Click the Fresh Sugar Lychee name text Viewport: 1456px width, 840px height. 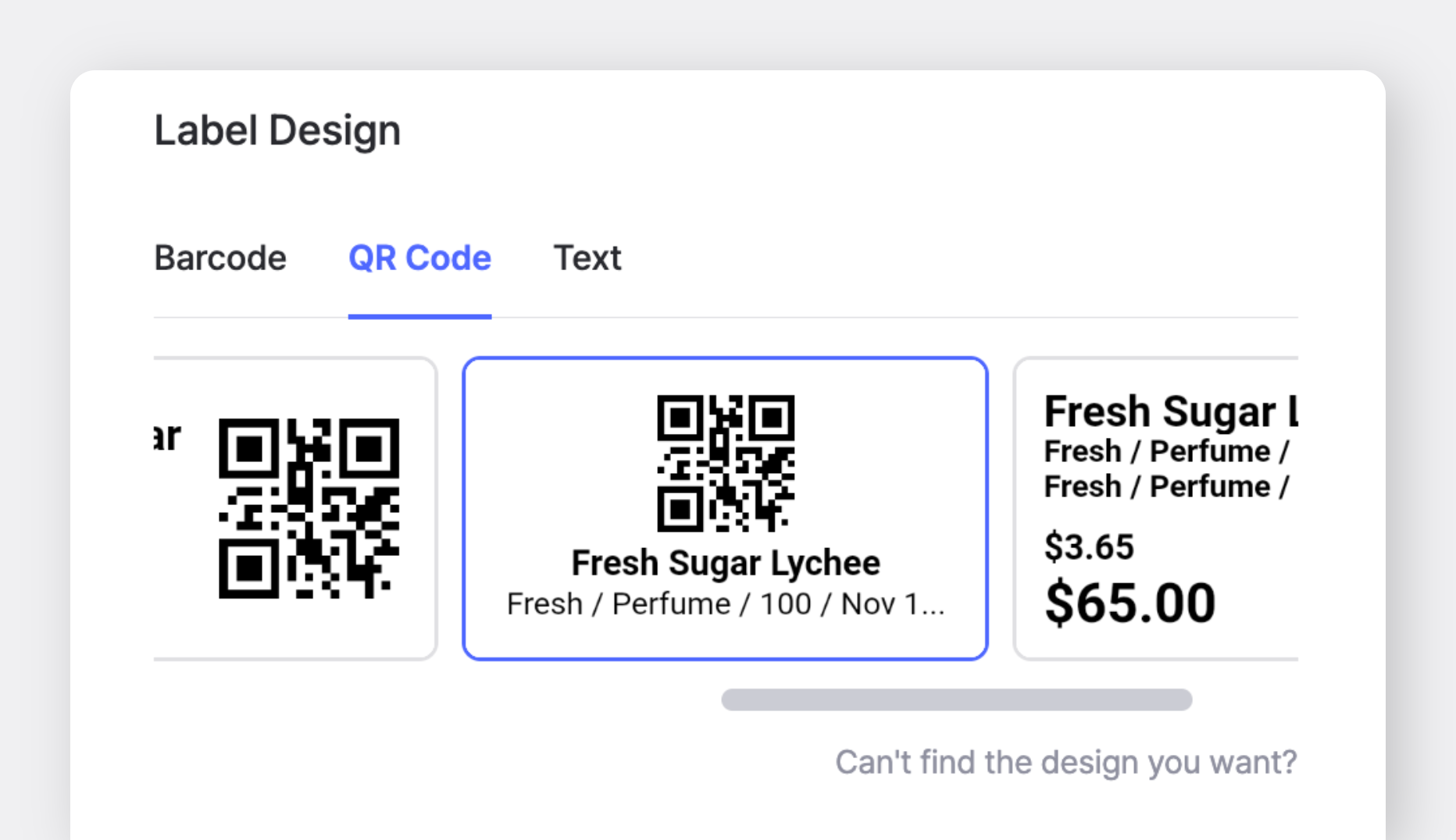click(726, 561)
